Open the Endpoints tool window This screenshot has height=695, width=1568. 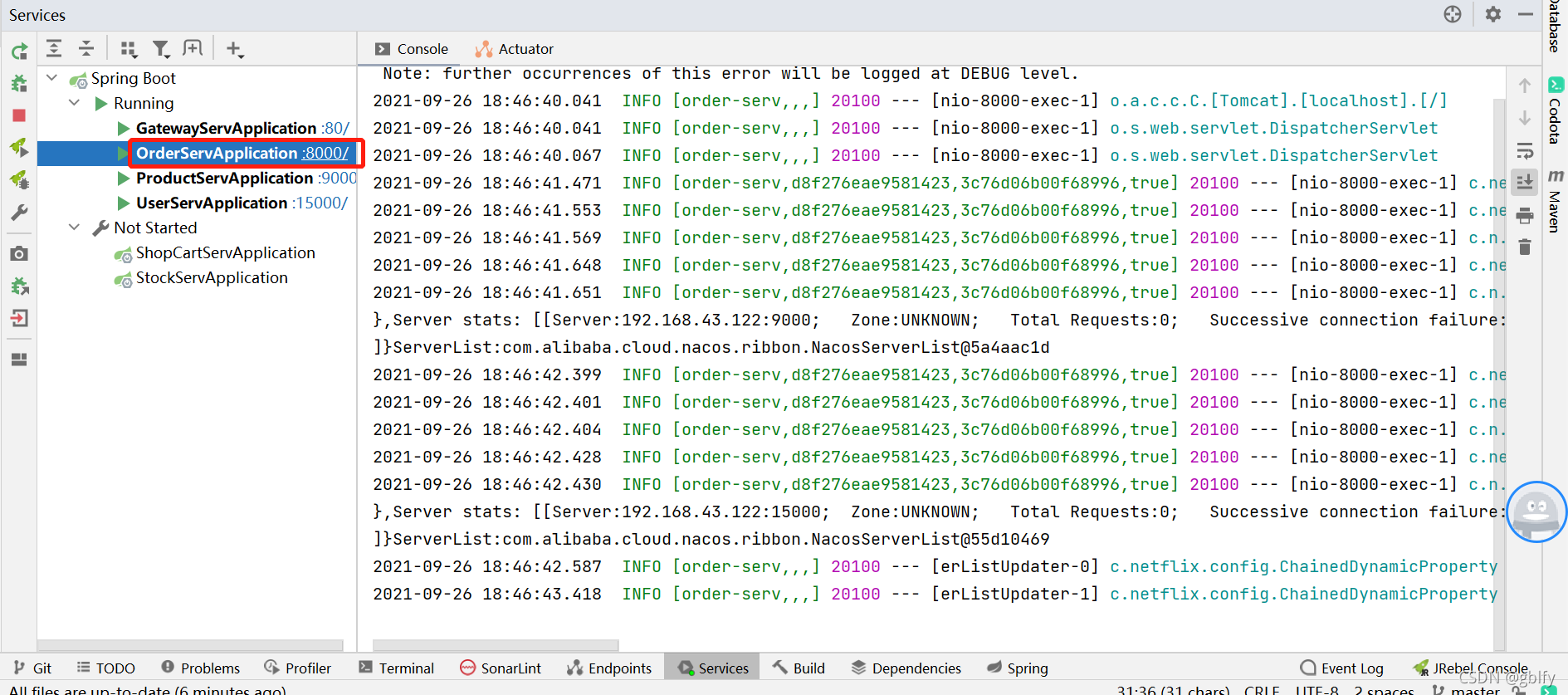pos(610,668)
